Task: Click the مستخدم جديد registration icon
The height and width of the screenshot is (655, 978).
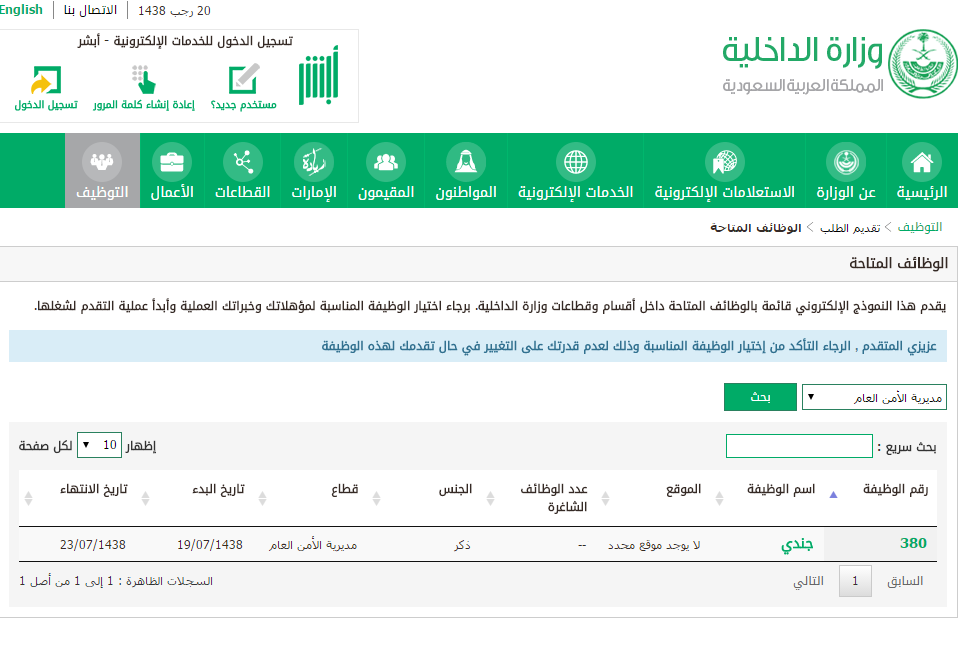Action: point(243,79)
